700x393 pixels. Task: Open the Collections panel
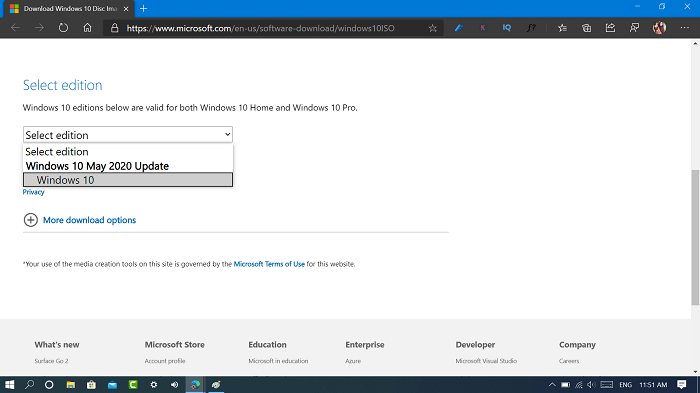(587, 28)
